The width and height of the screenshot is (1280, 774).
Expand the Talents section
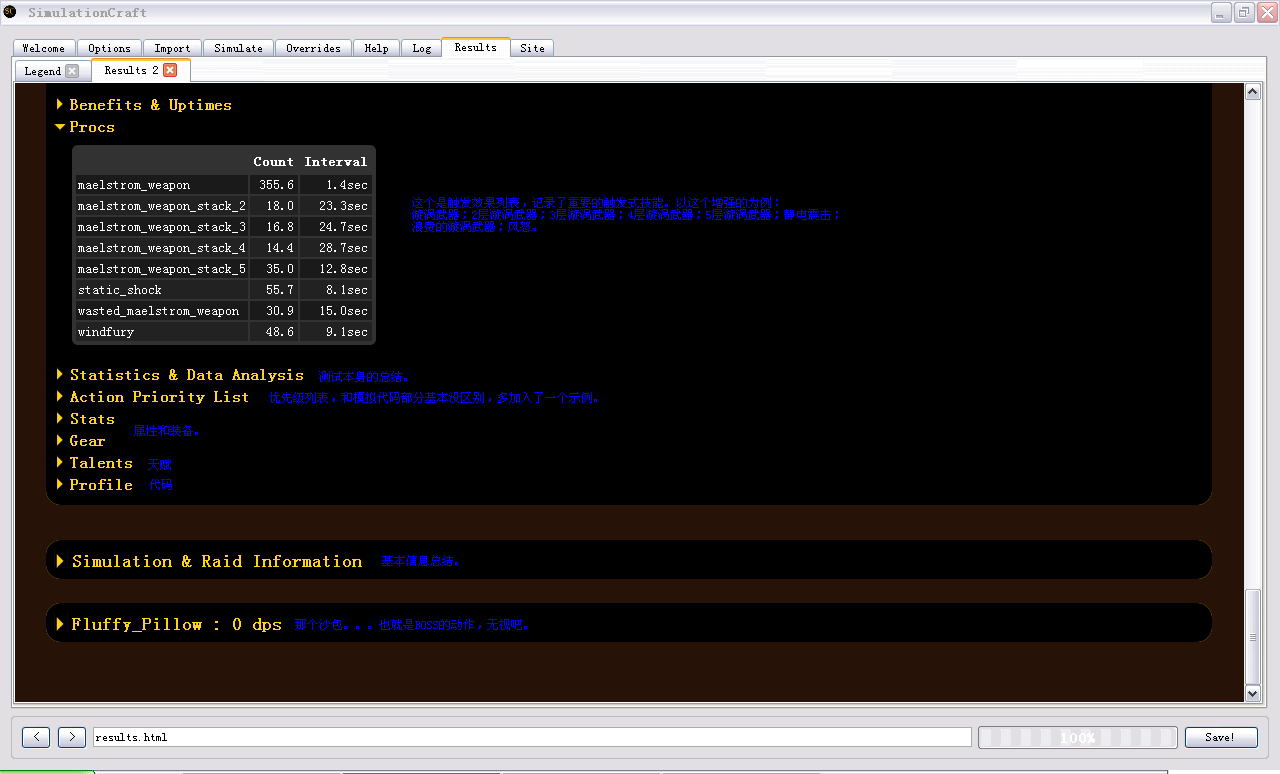[100, 463]
